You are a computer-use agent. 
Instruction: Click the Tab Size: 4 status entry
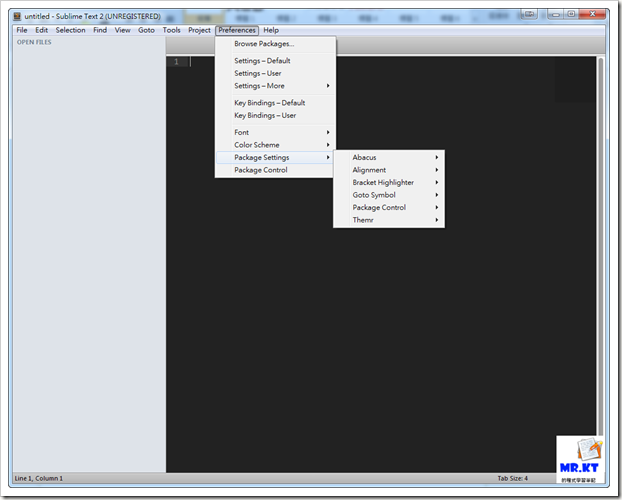(x=513, y=478)
